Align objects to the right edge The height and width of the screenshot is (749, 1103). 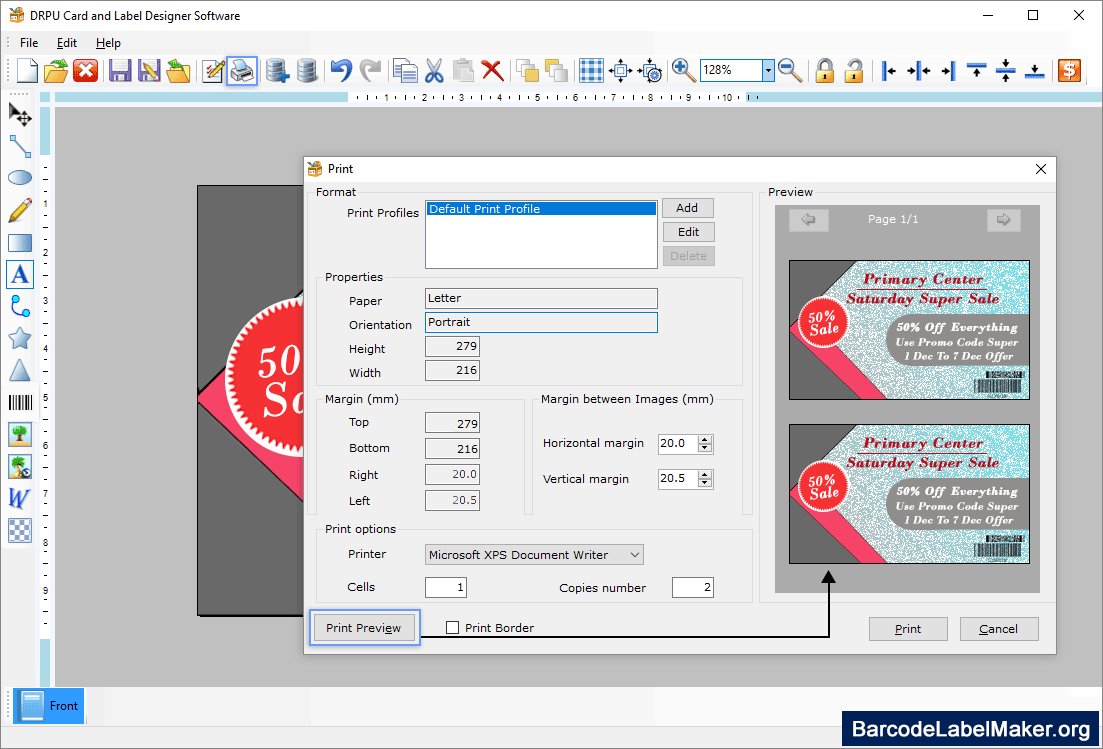click(948, 70)
